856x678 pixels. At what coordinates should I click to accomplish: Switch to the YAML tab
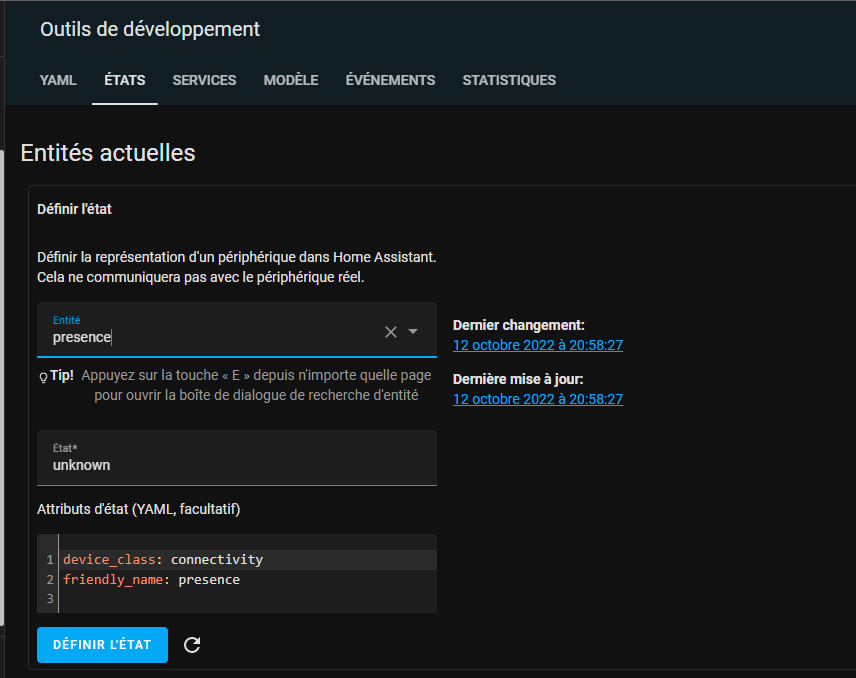pyautogui.click(x=58, y=80)
